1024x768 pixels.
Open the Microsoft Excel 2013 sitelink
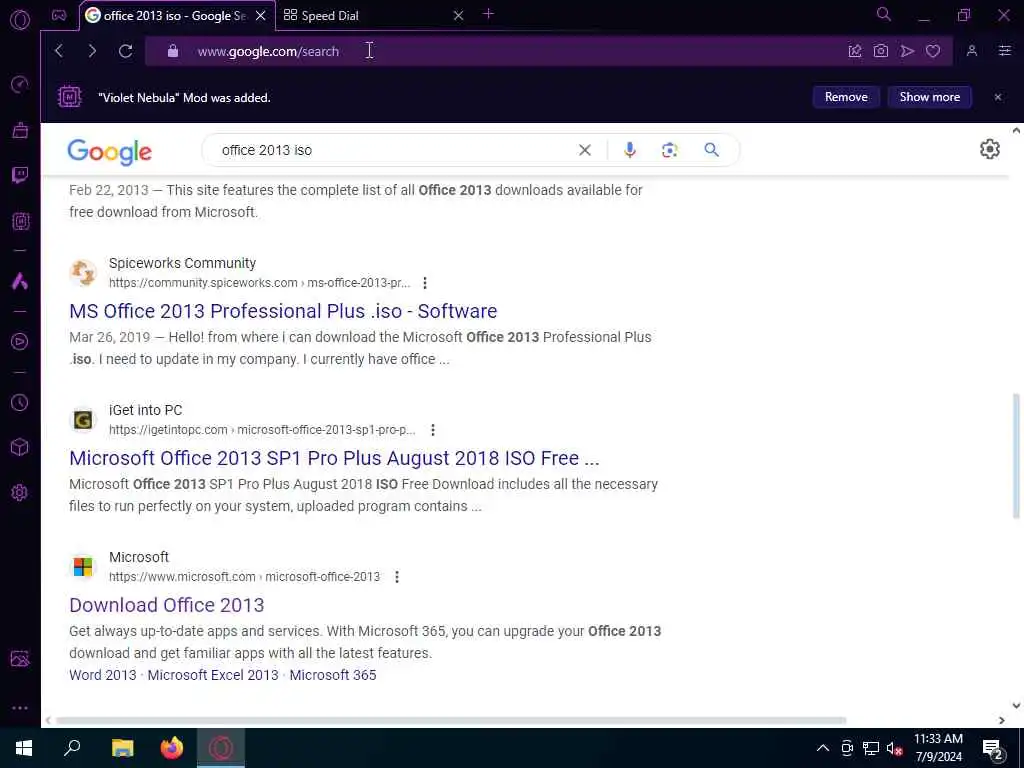(x=213, y=675)
